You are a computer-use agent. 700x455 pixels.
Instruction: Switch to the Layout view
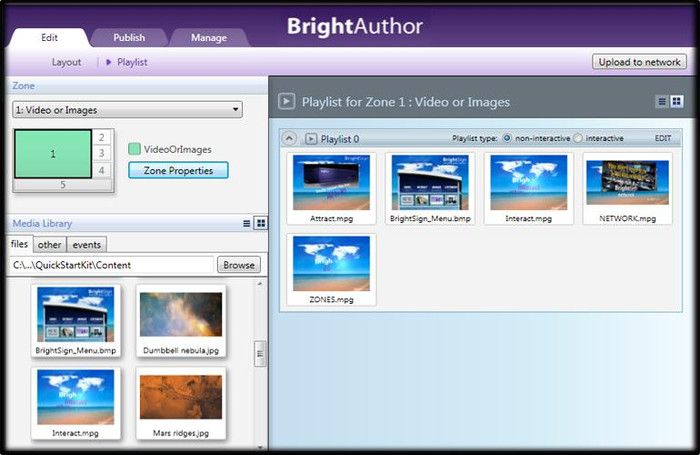[x=67, y=62]
